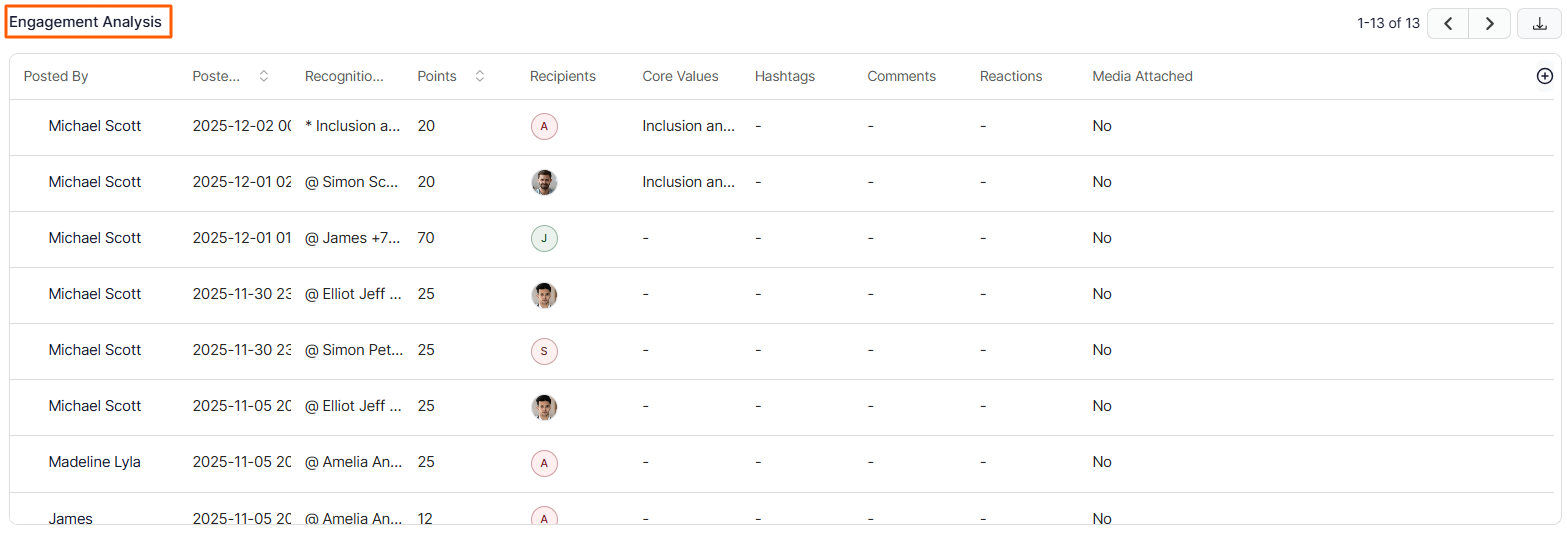
Task: Click the Engagement Analysis title
Action: 86,22
